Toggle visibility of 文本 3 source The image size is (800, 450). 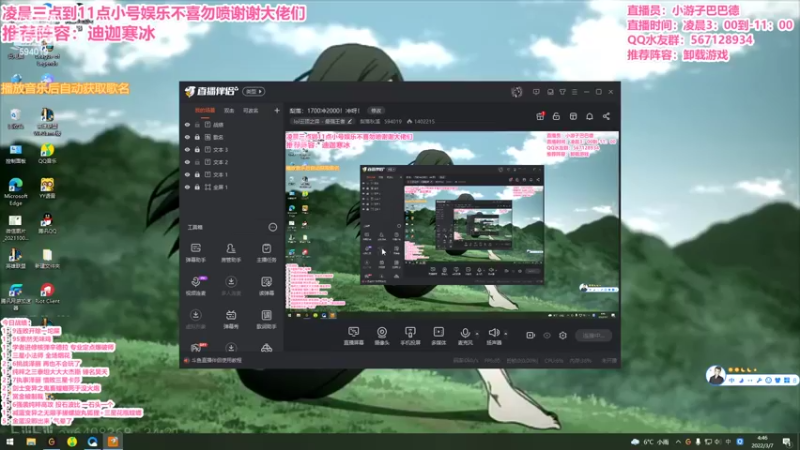pyautogui.click(x=187, y=149)
